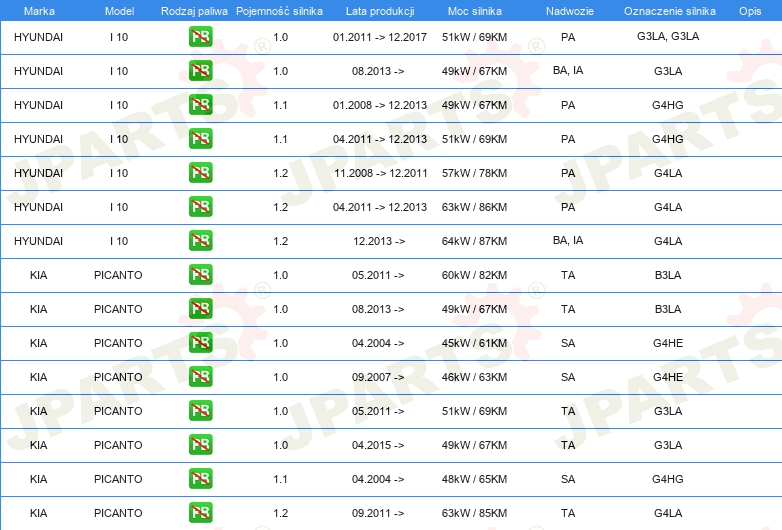Click the fuel icon in the 64kW / 87KM row

click(200, 240)
